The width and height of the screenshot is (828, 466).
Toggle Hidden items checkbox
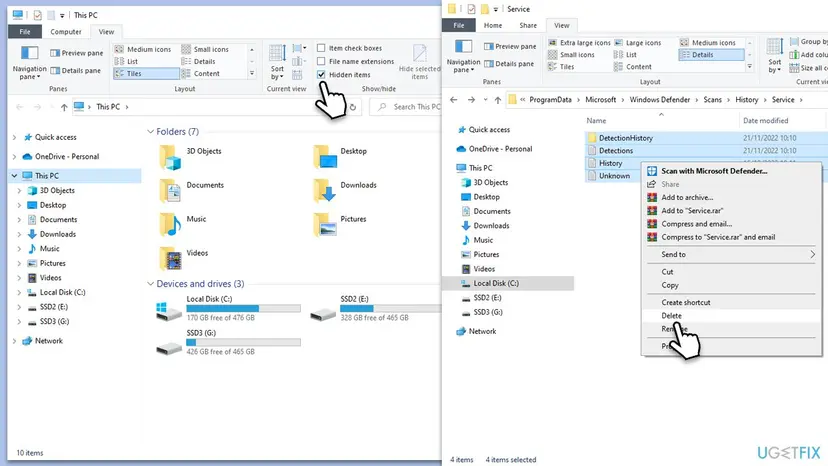coord(321,74)
